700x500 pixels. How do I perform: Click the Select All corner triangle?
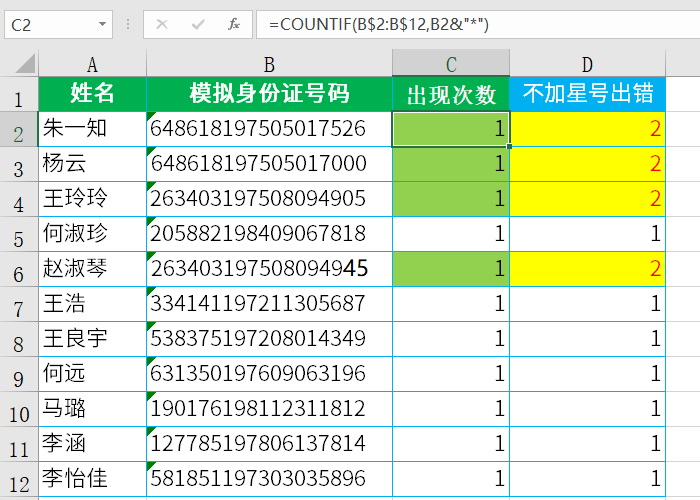pos(25,63)
